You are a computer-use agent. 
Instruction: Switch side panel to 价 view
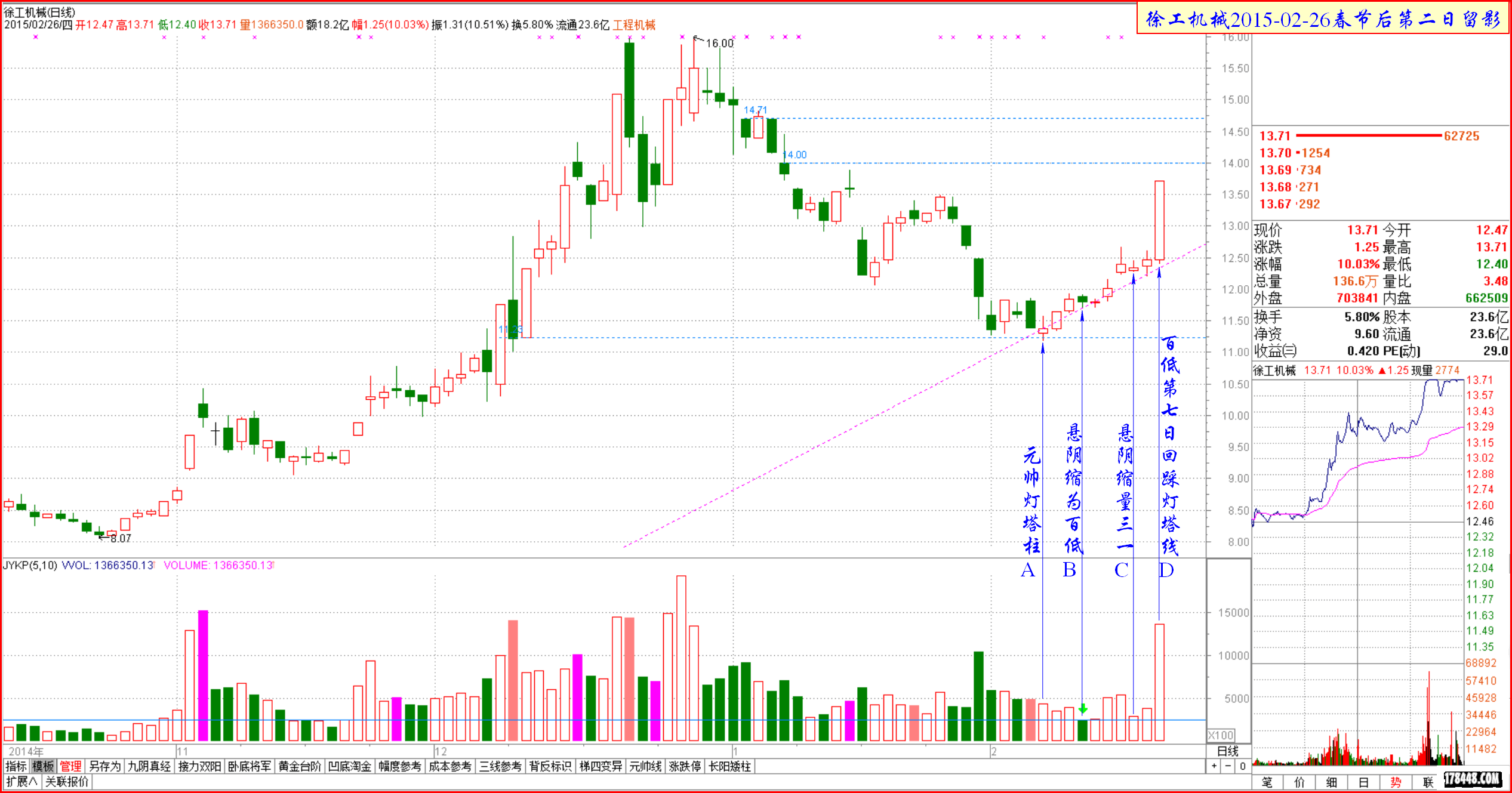tap(1299, 782)
